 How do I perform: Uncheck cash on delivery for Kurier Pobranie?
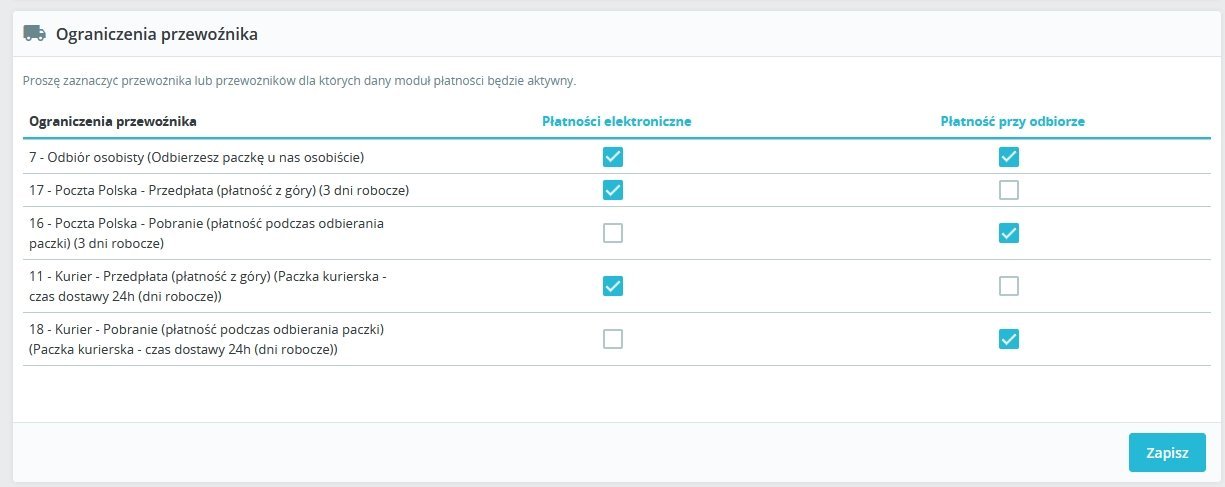[x=1009, y=339]
